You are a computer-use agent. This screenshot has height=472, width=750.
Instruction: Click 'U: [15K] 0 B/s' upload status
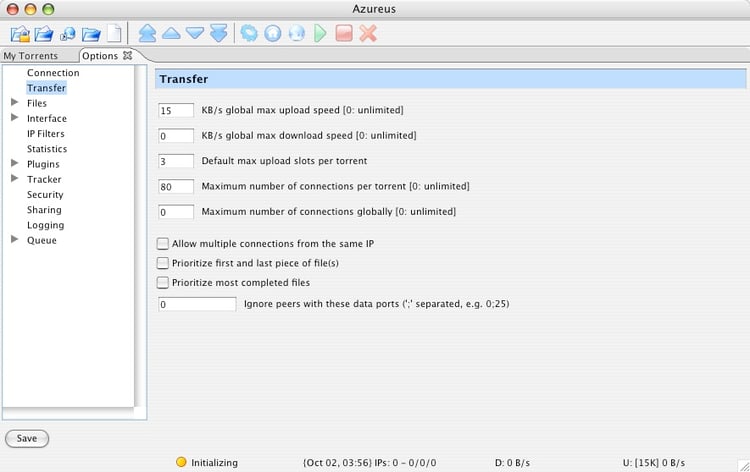(653, 462)
